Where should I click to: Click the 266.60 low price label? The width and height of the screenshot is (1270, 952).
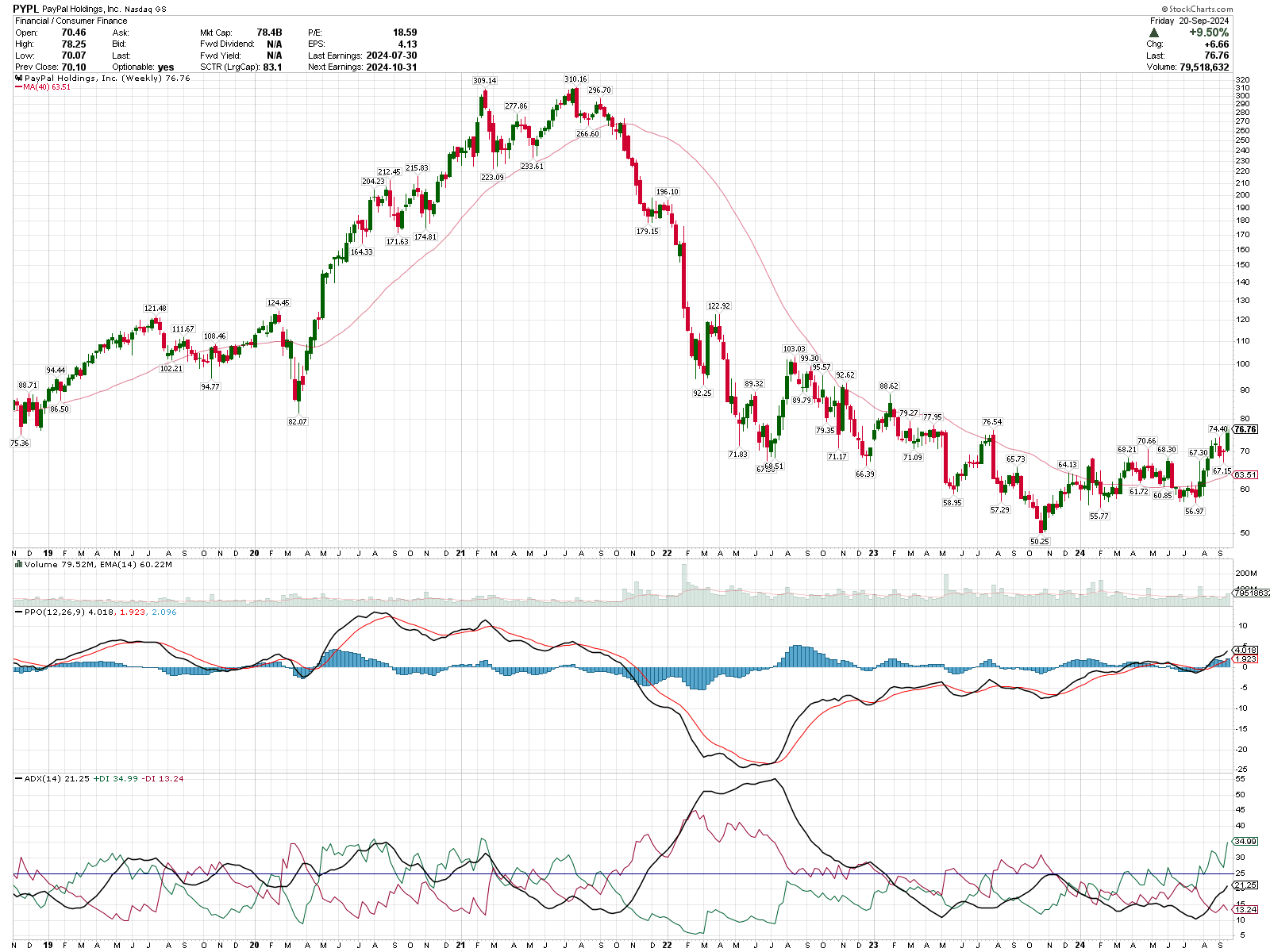587,134
